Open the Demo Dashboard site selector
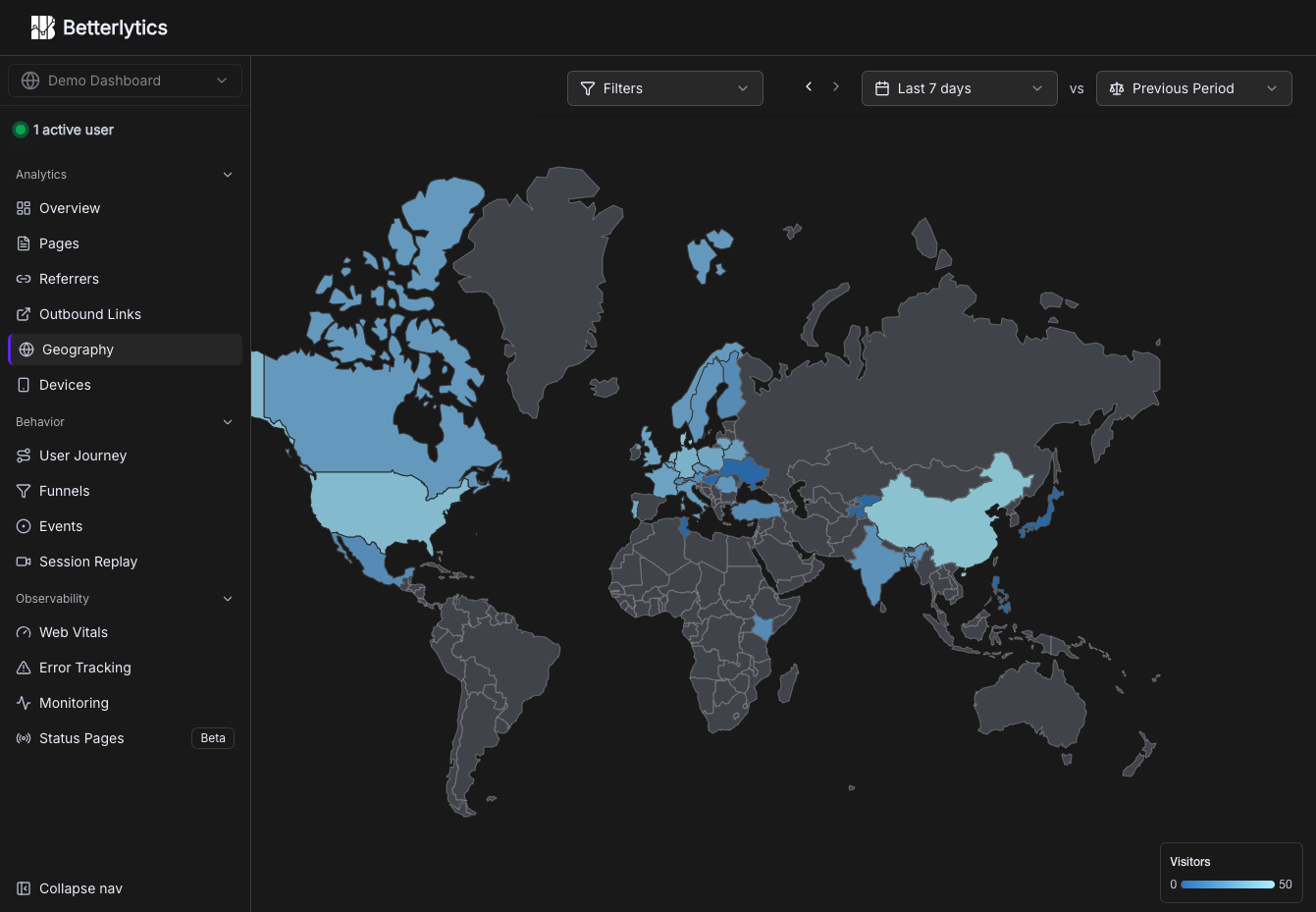Image resolution: width=1316 pixels, height=912 pixels. pyautogui.click(x=125, y=80)
